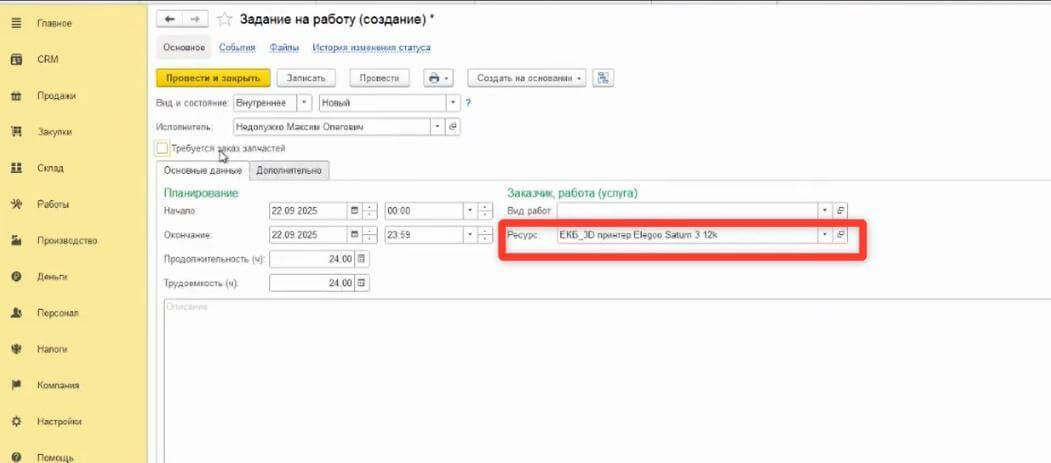Expand the Вид работ dropdown

coord(824,211)
